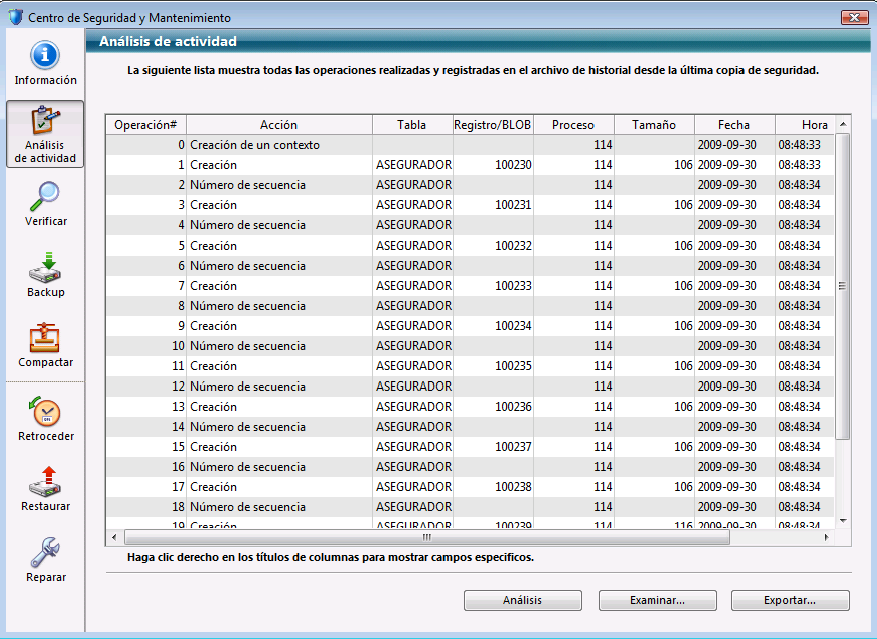The height and width of the screenshot is (639, 877).
Task: Click the Fecha column header
Action: (733, 125)
